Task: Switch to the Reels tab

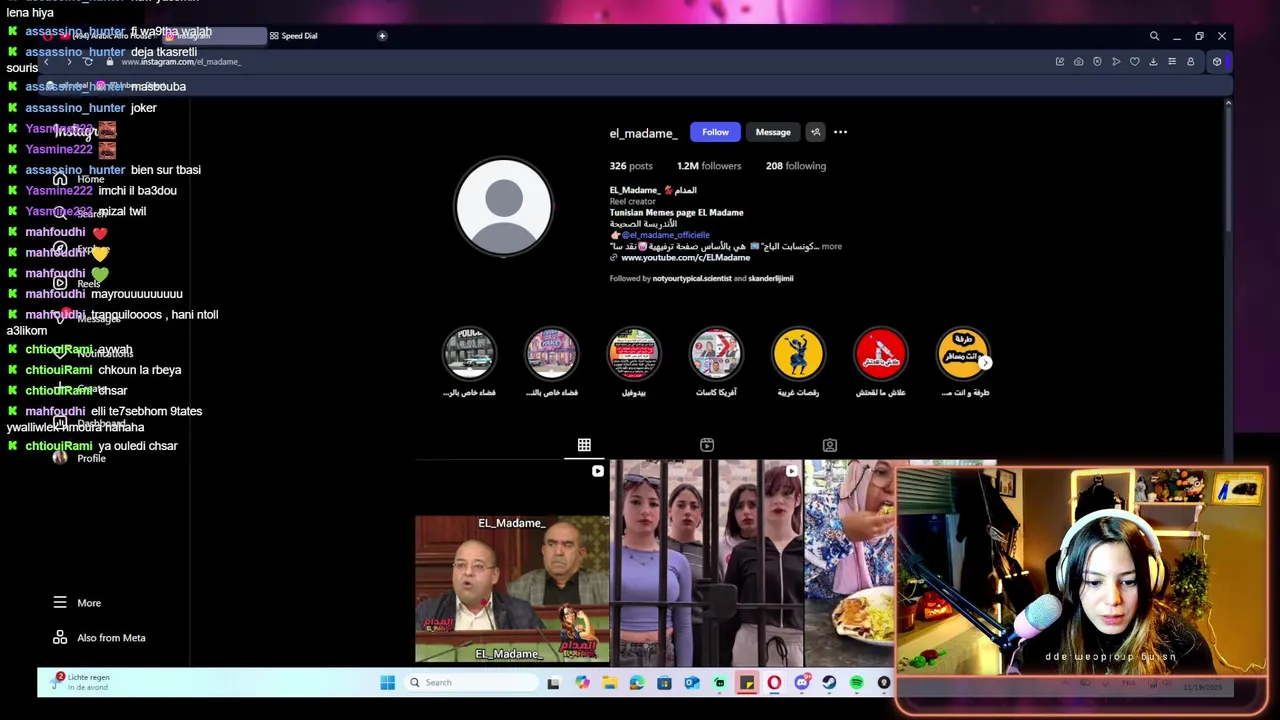Action: click(x=707, y=445)
